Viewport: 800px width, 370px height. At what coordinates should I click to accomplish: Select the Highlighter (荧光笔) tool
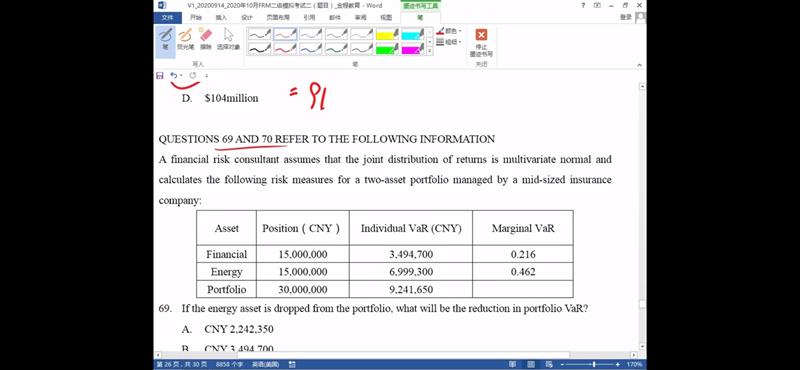[x=185, y=39]
